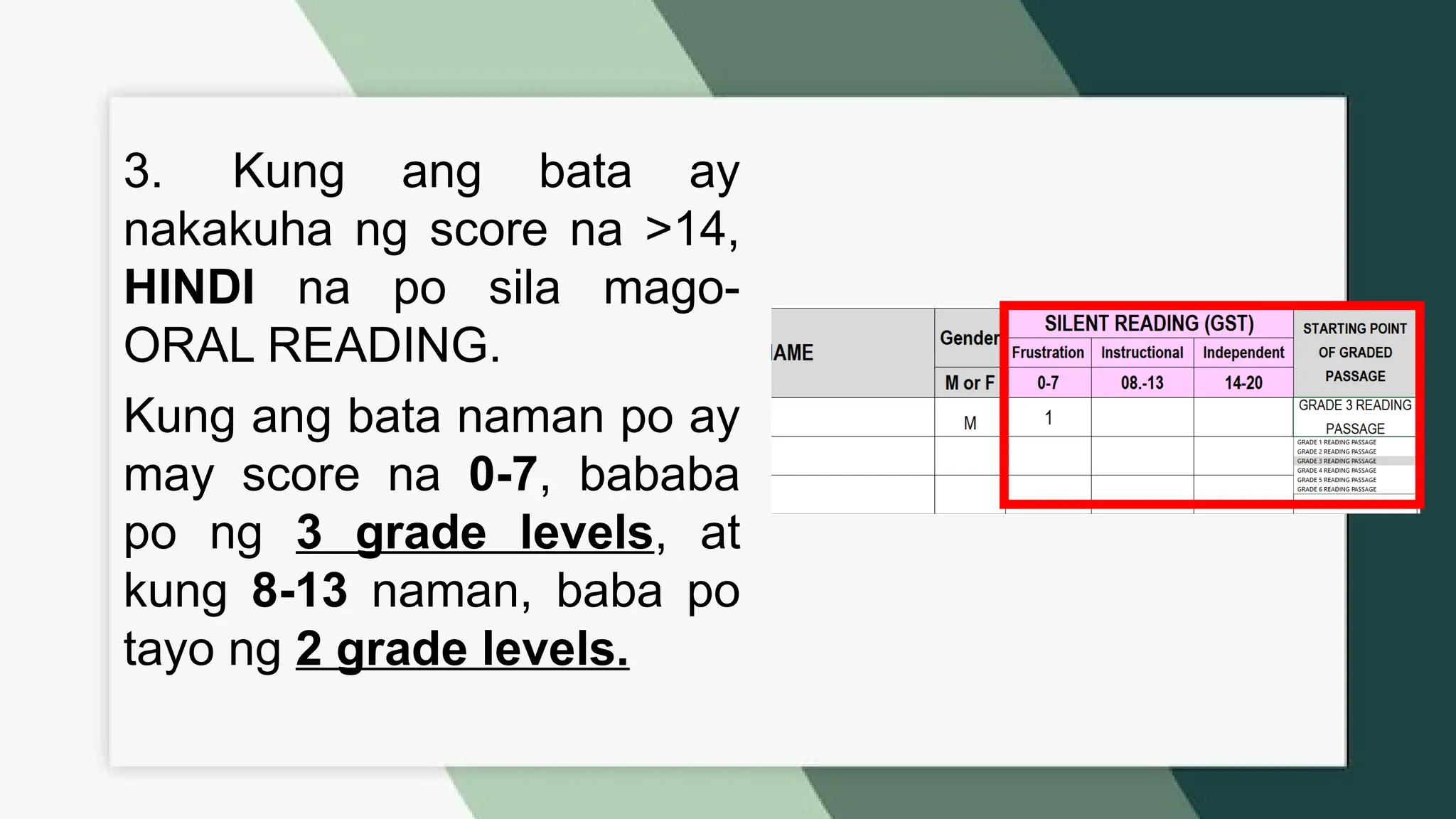
Task: Select the pink 0-7 range cell
Action: tap(1049, 382)
